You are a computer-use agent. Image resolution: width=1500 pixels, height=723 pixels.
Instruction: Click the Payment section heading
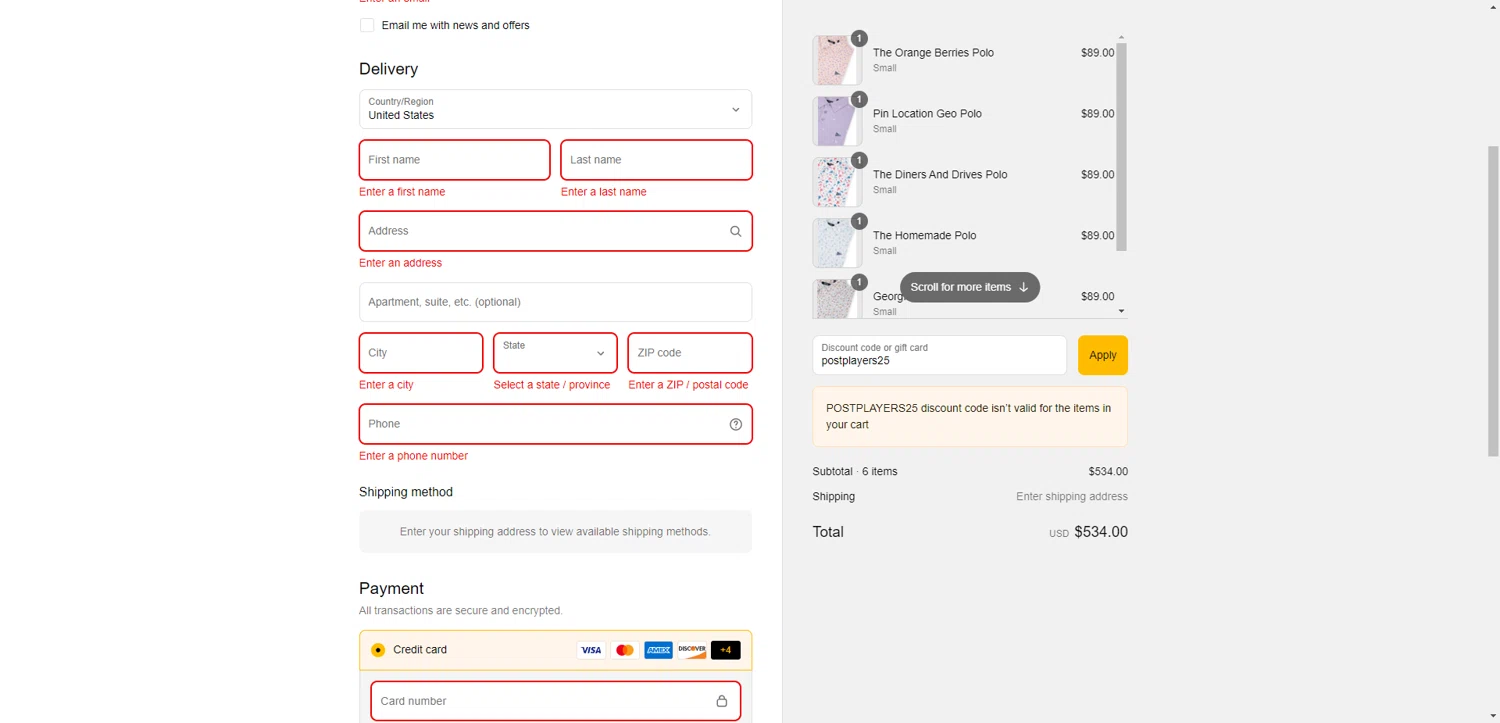pyautogui.click(x=391, y=588)
